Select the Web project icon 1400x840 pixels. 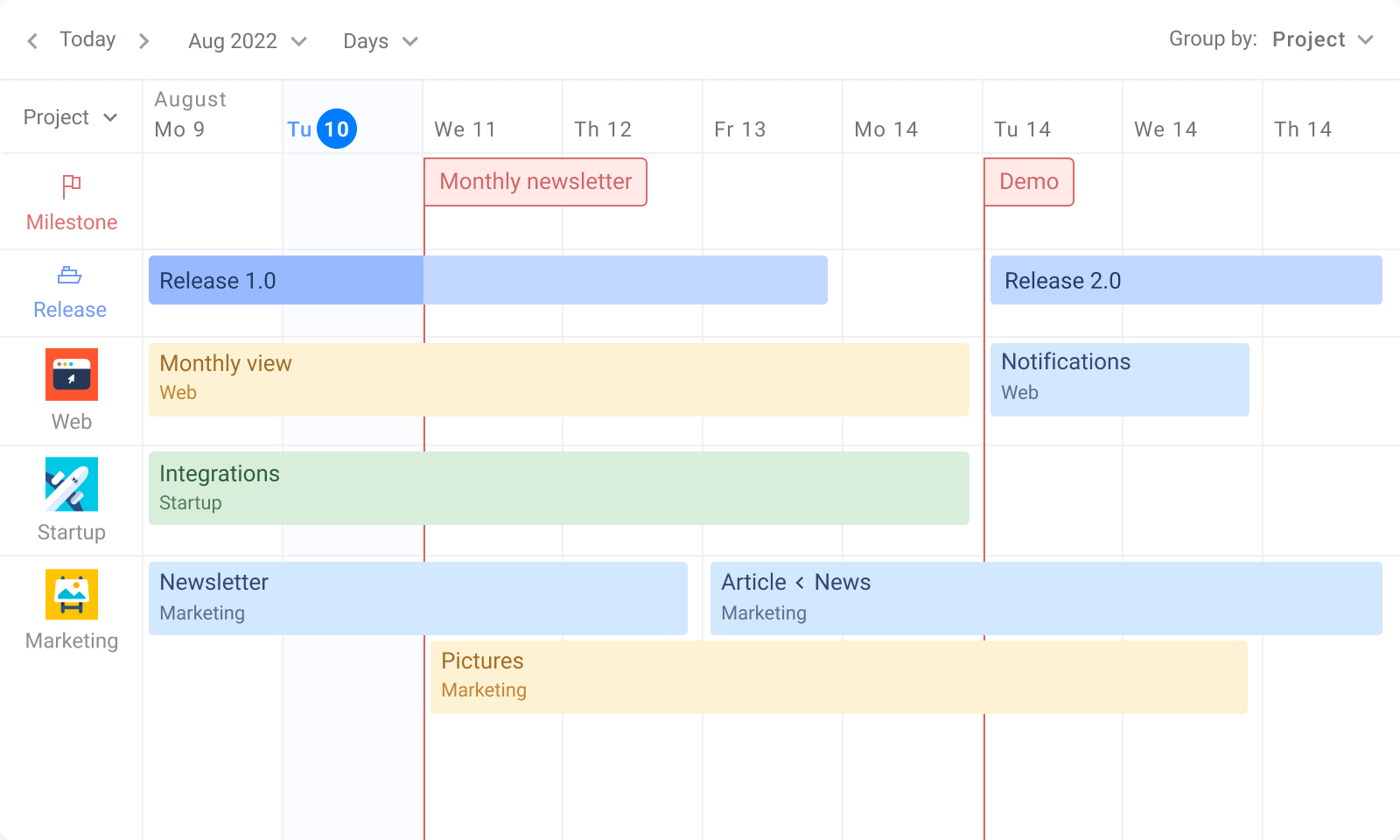coord(72,374)
